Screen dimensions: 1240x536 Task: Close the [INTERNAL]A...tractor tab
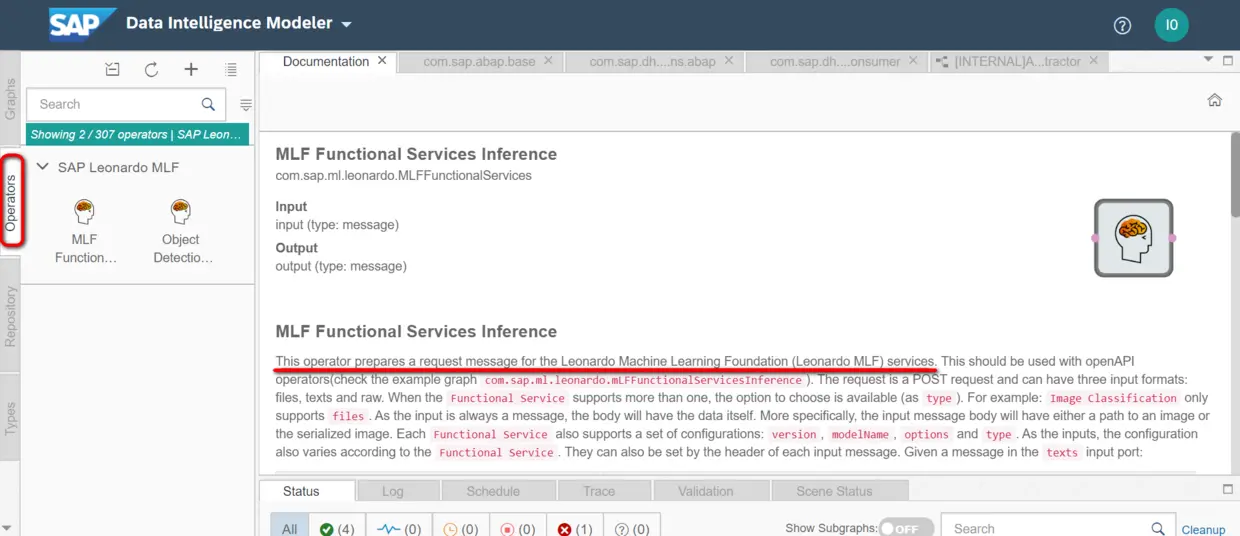coord(1093,61)
